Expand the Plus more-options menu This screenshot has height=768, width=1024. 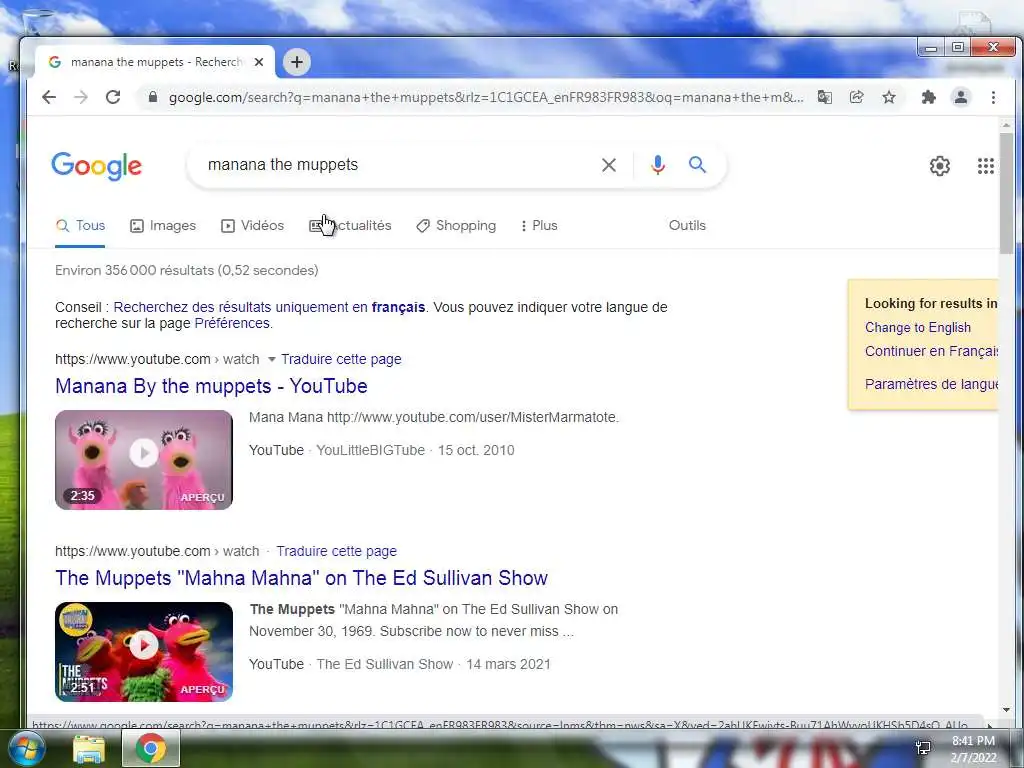[539, 225]
